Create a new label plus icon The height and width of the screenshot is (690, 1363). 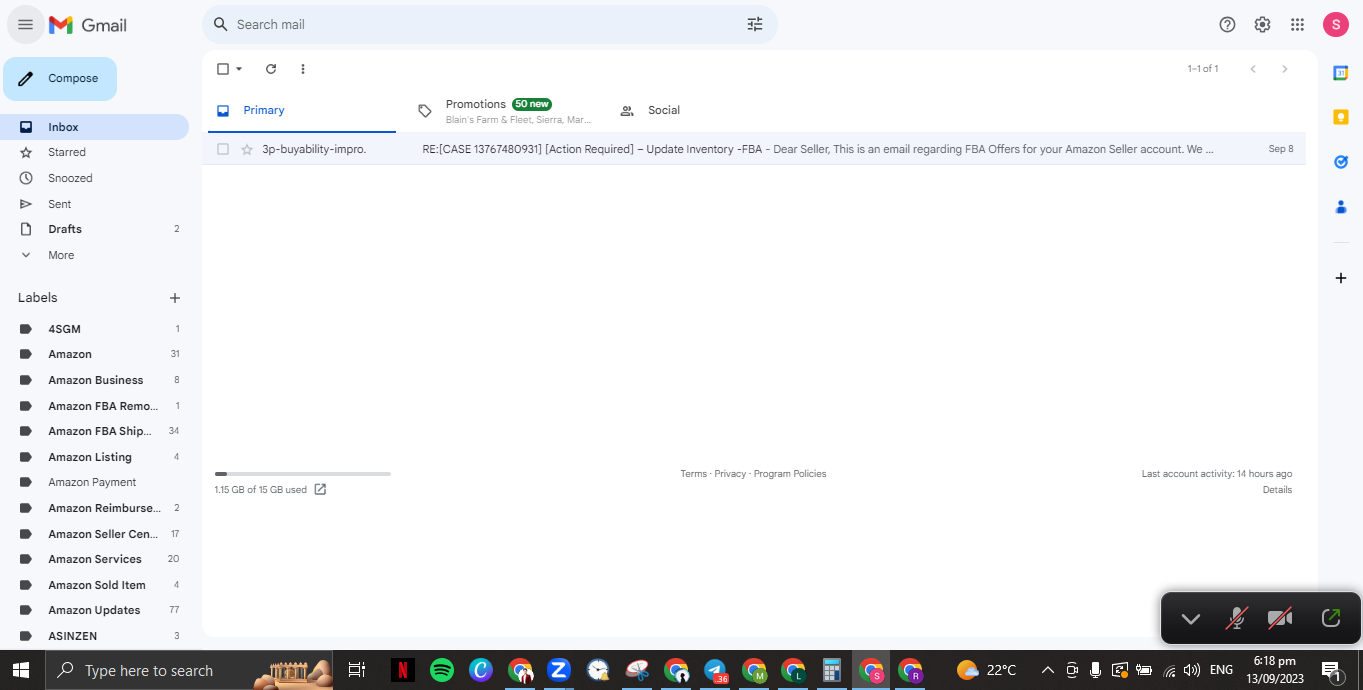coord(175,298)
